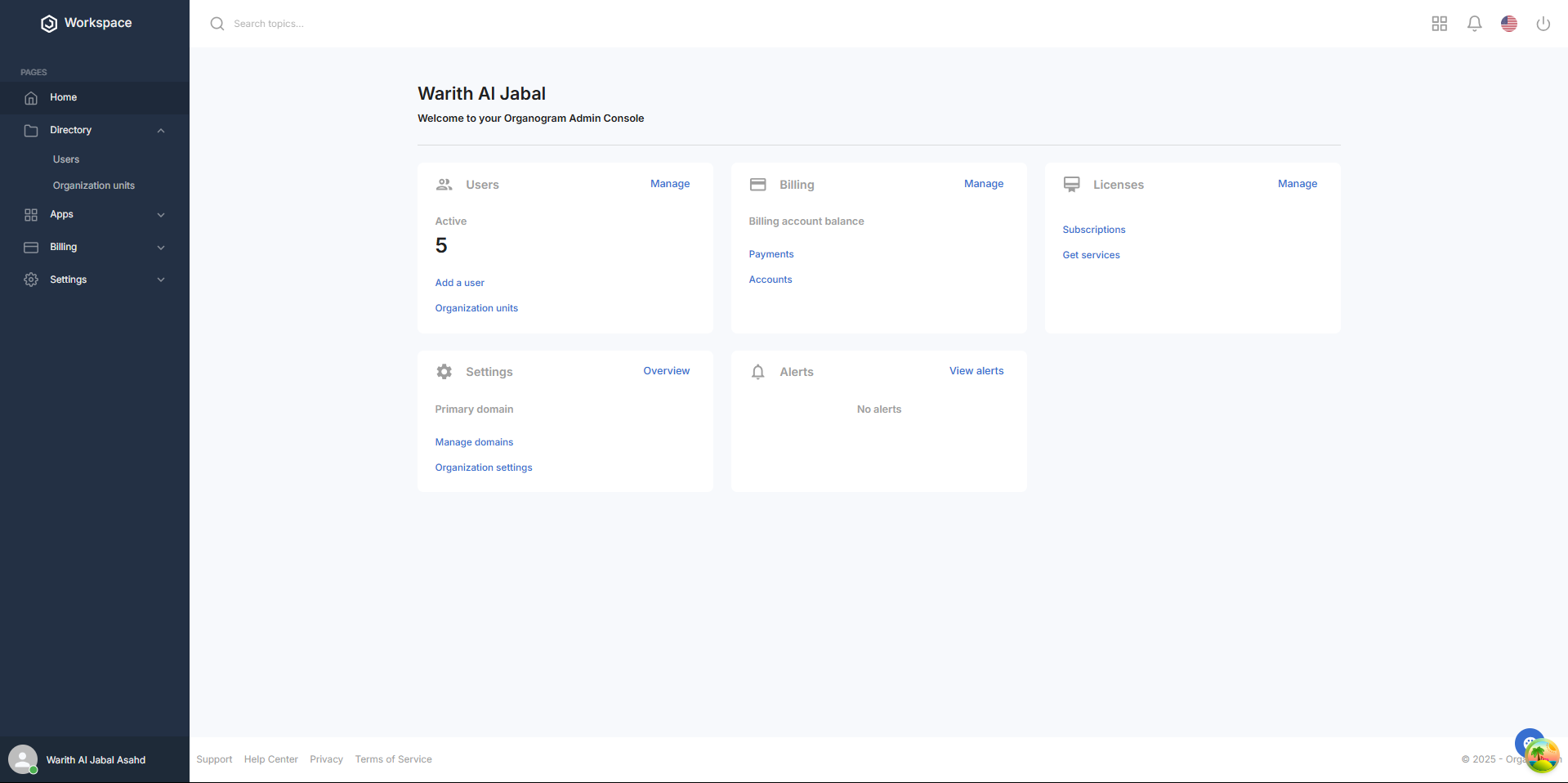Open the notifications bell icon
This screenshot has width=1568, height=783.
[1474, 24]
